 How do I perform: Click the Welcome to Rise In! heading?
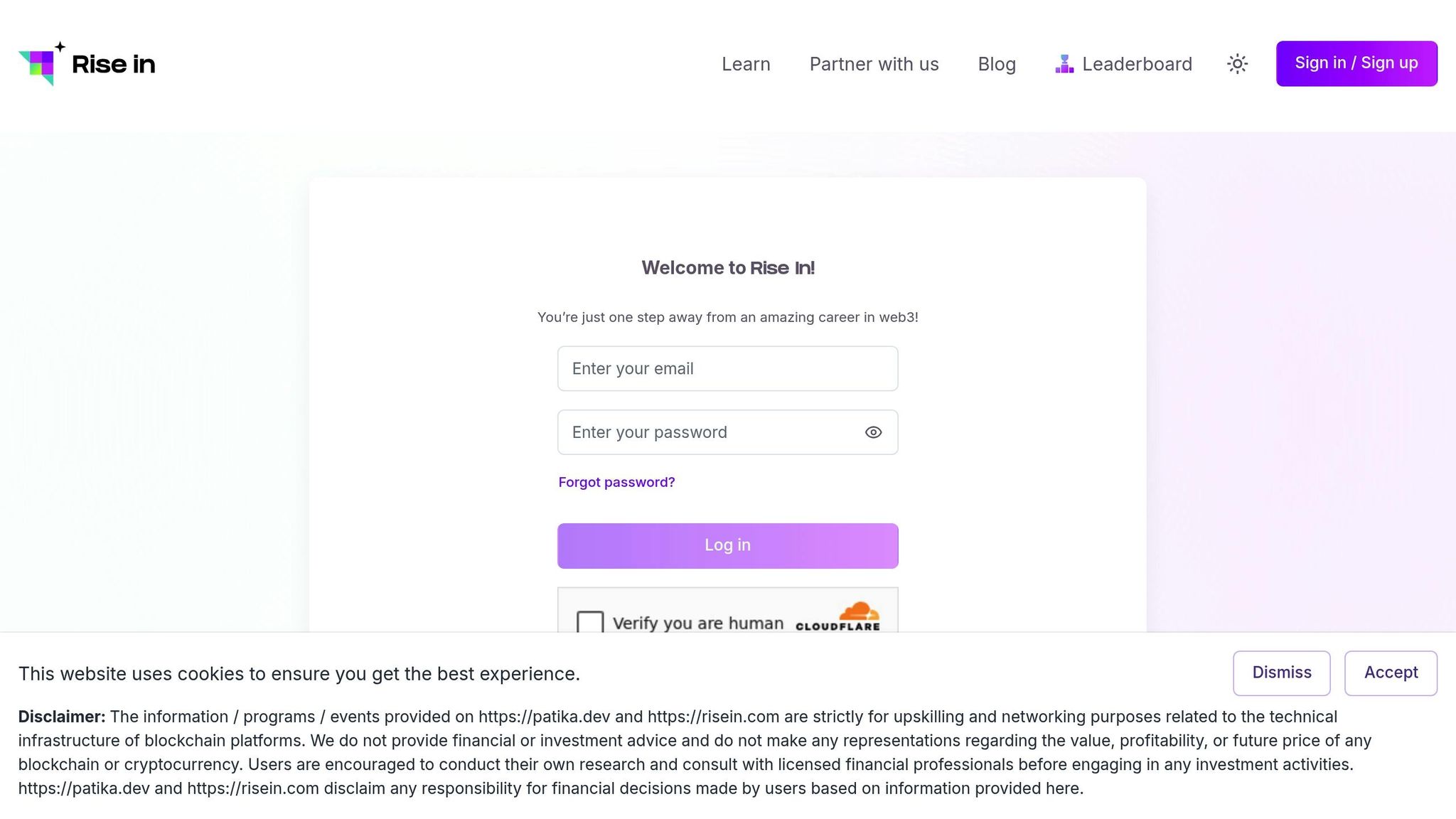click(x=727, y=268)
